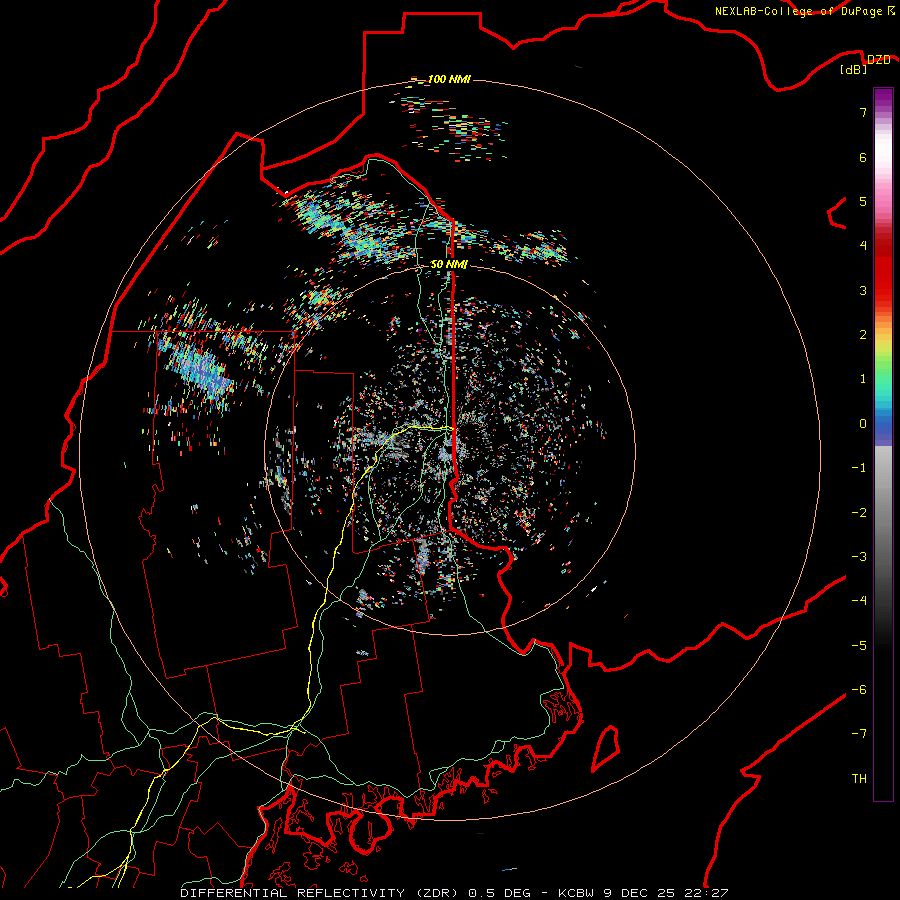Screen dimensions: 900x900
Task: Click the 6 value on the color scale
Action: pos(863,157)
